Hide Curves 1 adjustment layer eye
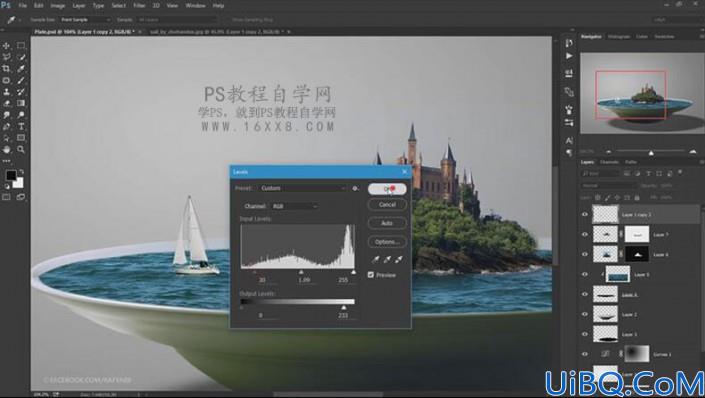This screenshot has width=705, height=398. (x=585, y=354)
